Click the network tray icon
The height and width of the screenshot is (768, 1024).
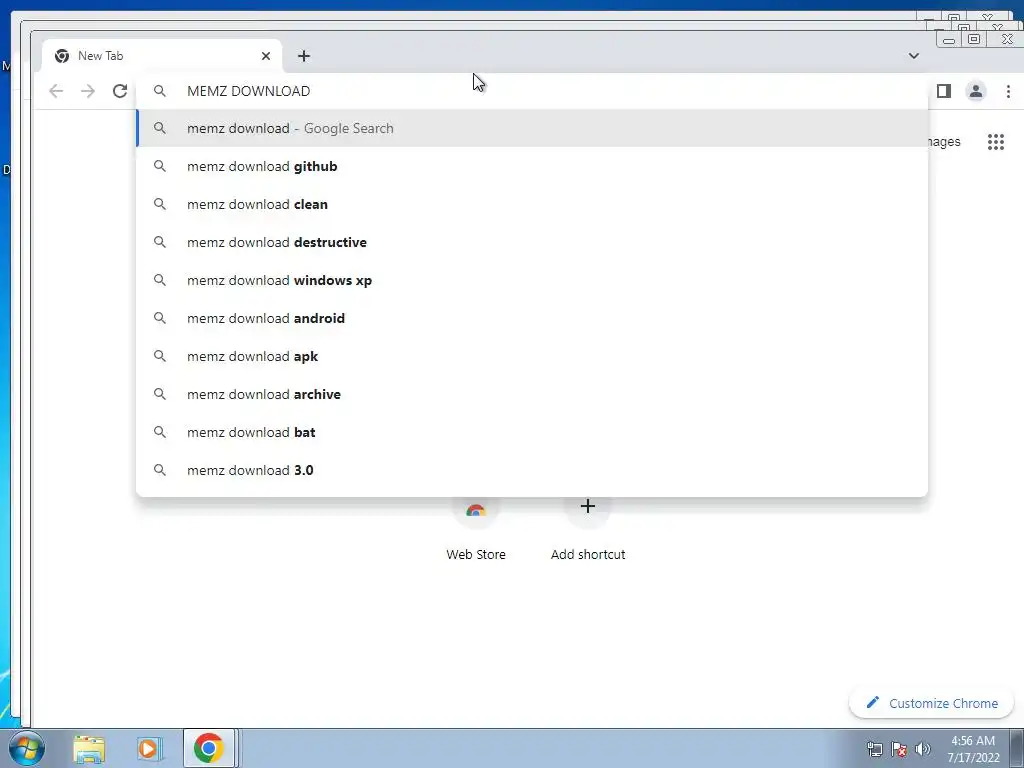pyautogui.click(x=874, y=749)
